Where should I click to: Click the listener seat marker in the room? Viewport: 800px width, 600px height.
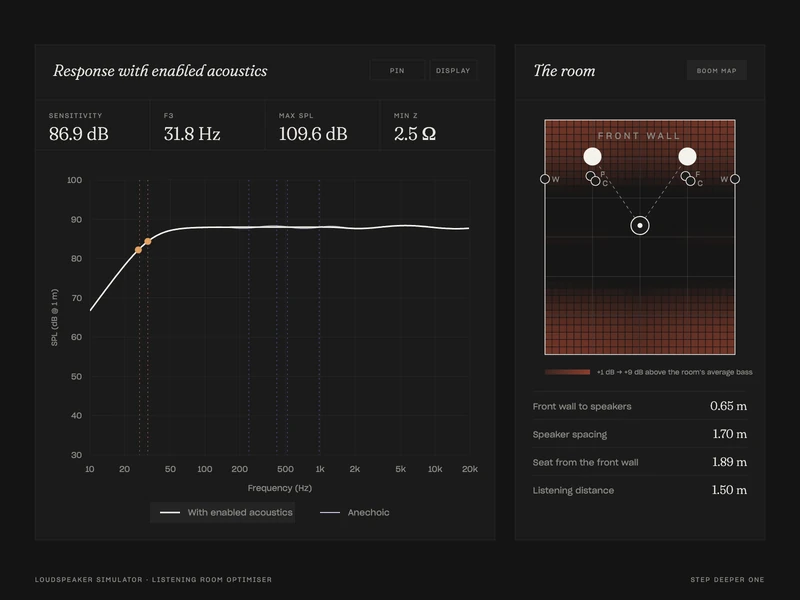(640, 226)
